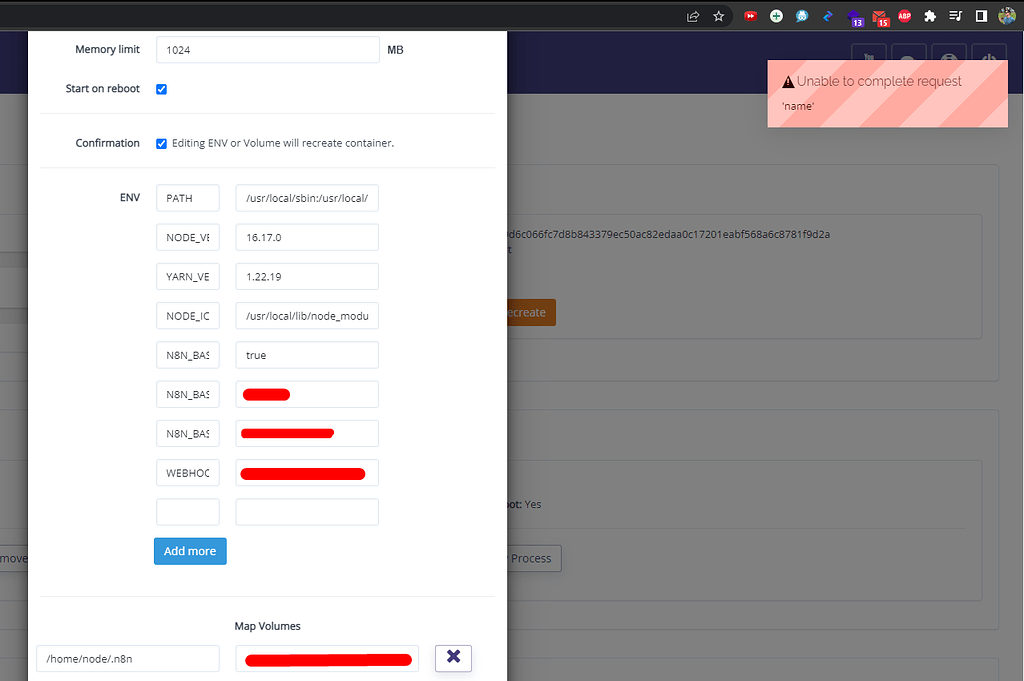The width and height of the screenshot is (1024, 681).
Task: Click the share icon in the browser toolbar
Action: (692, 16)
